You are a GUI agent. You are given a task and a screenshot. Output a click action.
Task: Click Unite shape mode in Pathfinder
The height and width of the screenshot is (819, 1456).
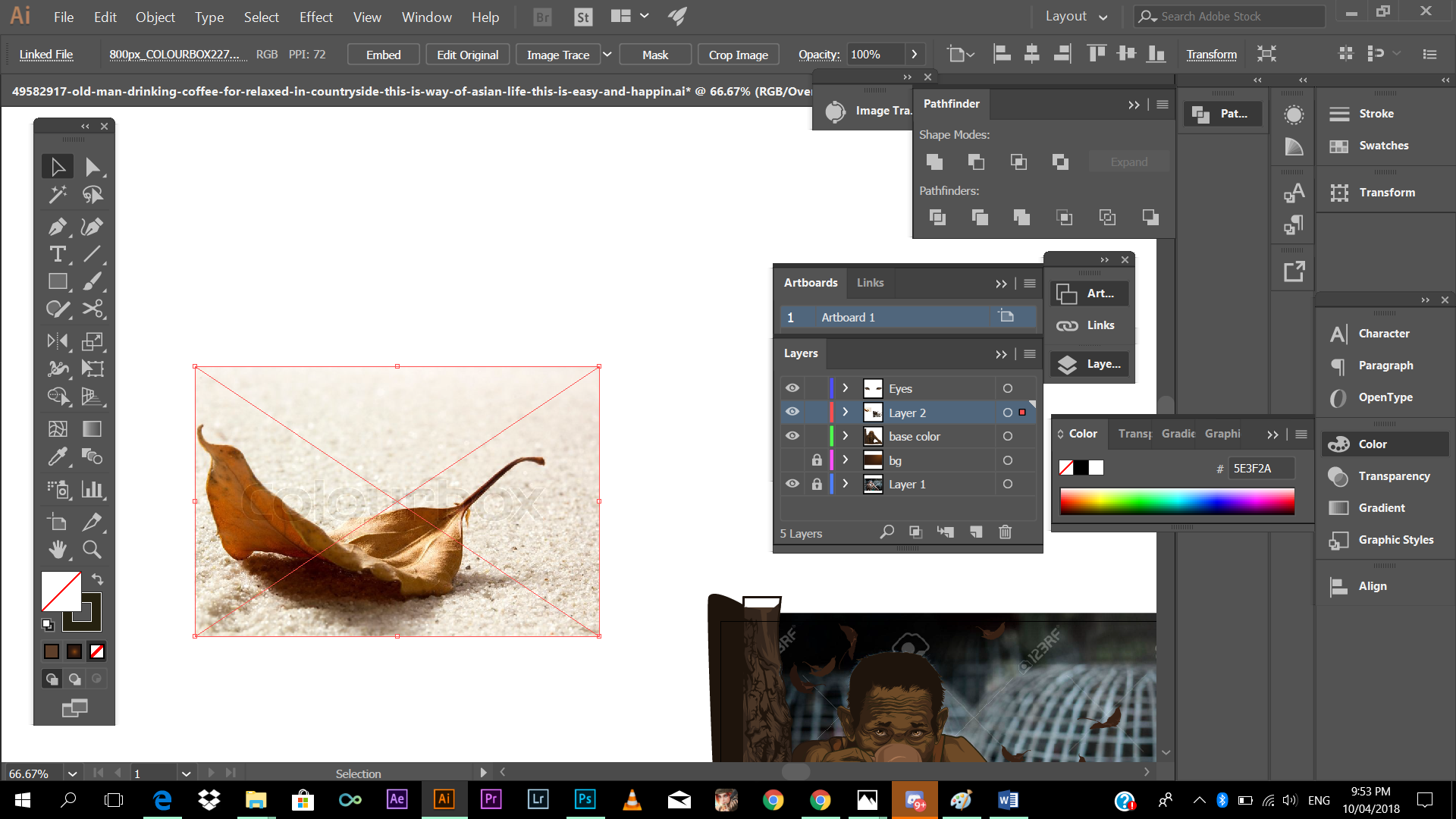point(934,162)
